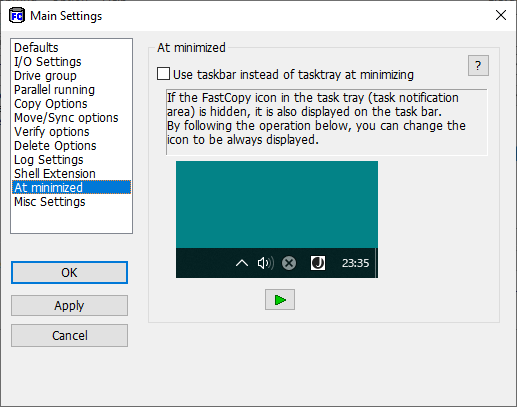The image size is (517, 407).
Task: Click the Cancel button
Action: 69,336
